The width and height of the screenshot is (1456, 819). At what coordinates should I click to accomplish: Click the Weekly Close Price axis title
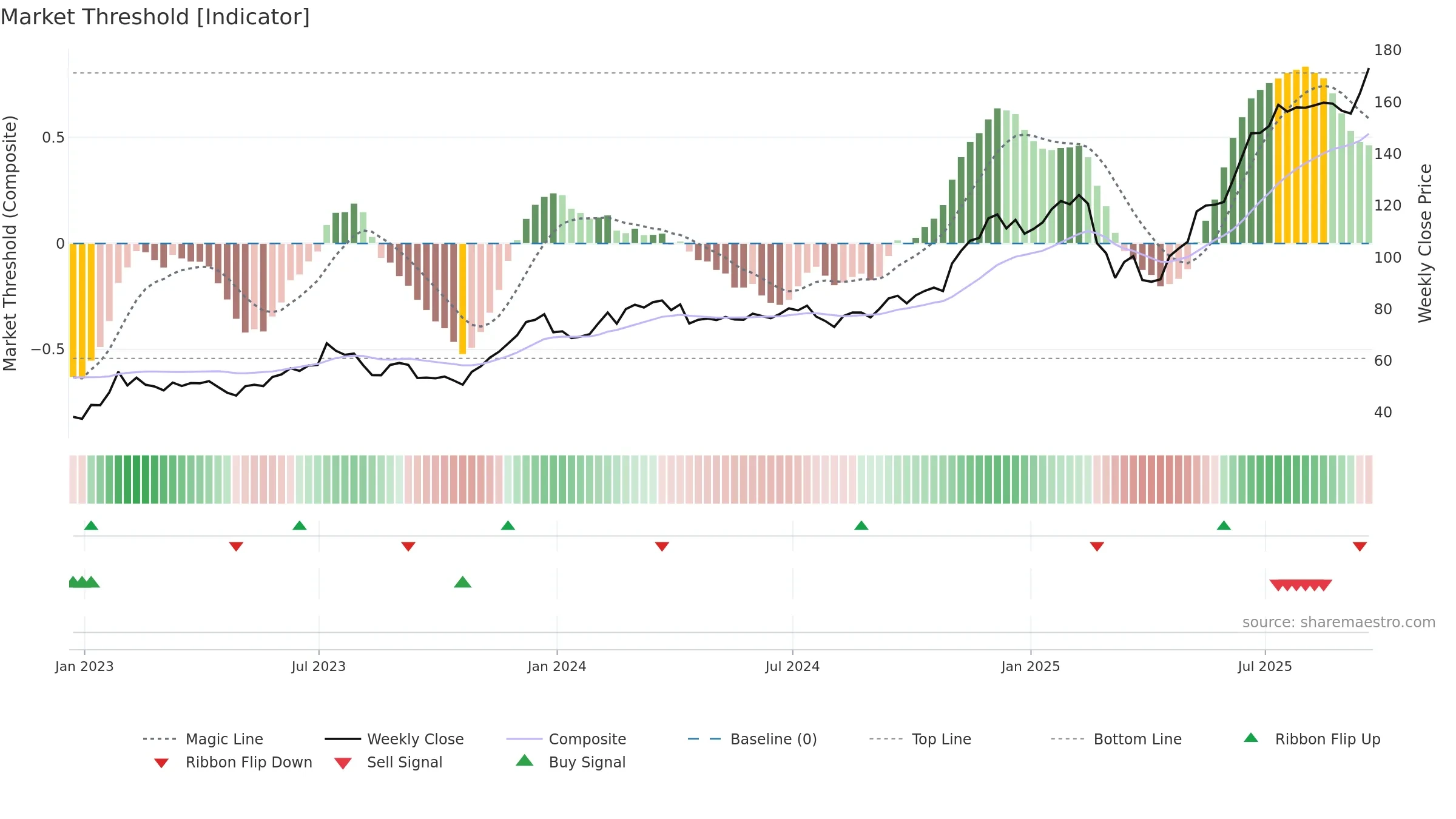tap(1425, 243)
